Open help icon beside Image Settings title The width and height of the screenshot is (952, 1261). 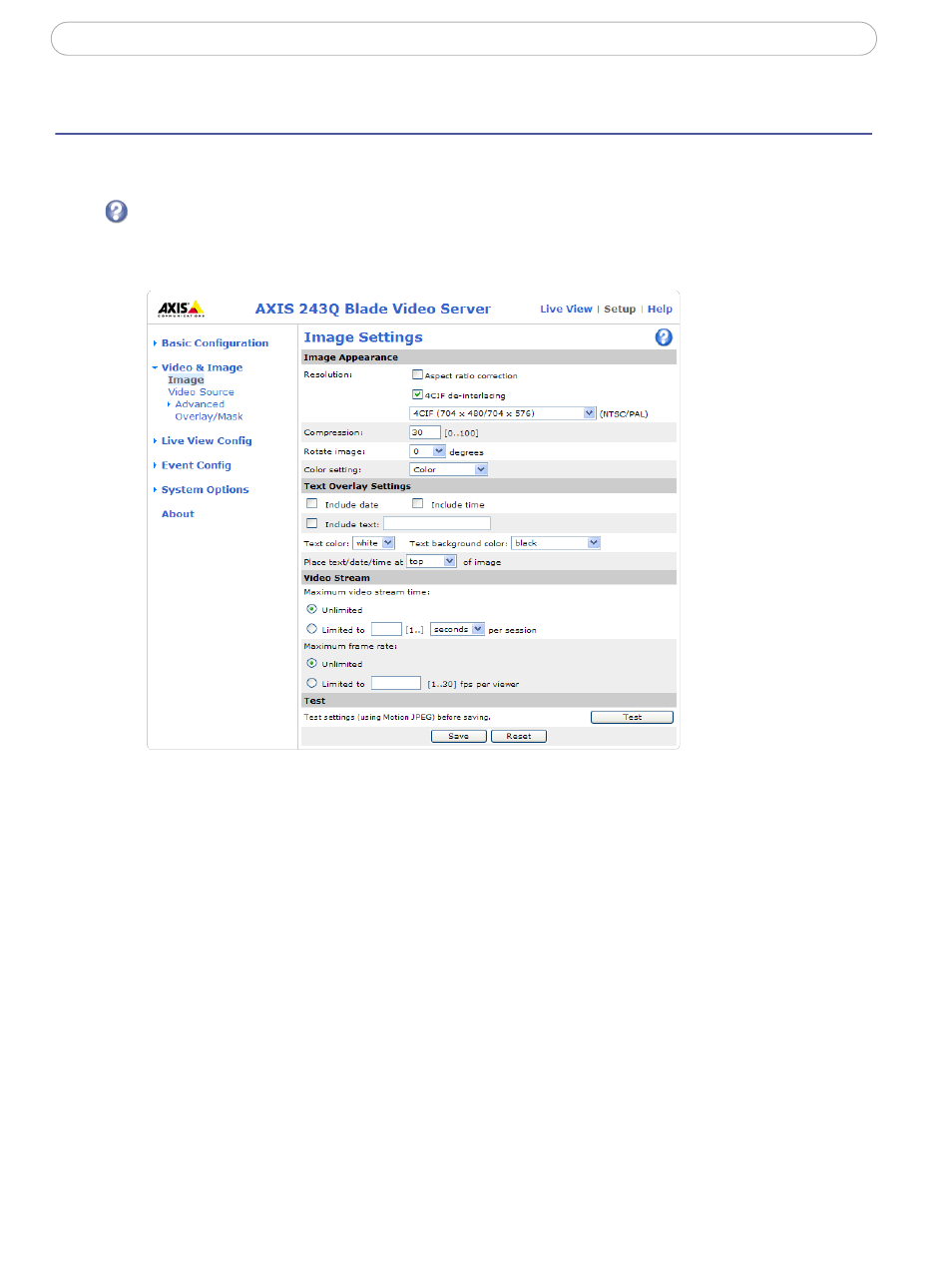pos(664,337)
